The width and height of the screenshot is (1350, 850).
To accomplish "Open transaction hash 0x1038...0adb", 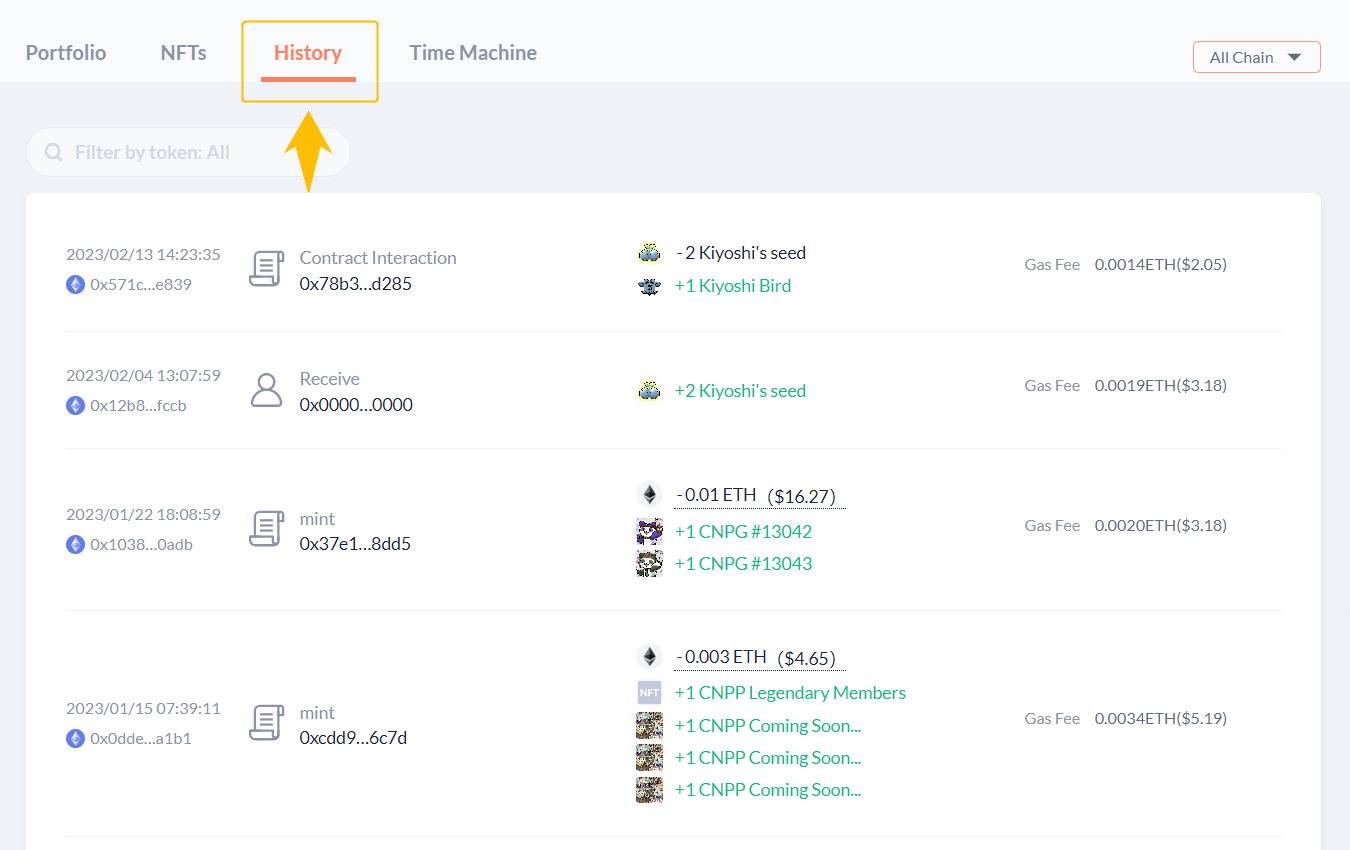I will (141, 544).
